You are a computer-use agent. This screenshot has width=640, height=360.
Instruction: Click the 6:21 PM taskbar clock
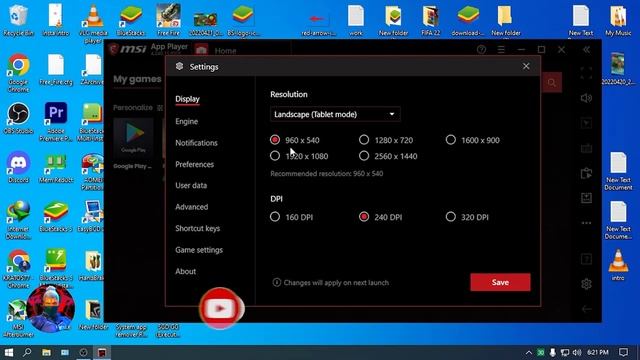click(598, 352)
